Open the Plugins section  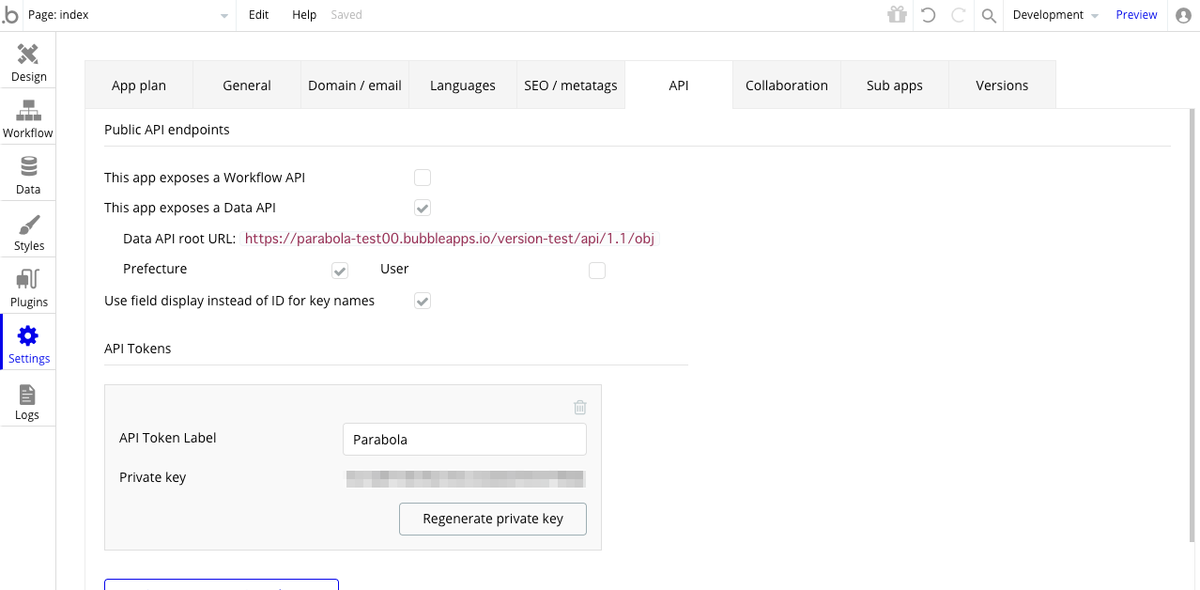click(28, 287)
